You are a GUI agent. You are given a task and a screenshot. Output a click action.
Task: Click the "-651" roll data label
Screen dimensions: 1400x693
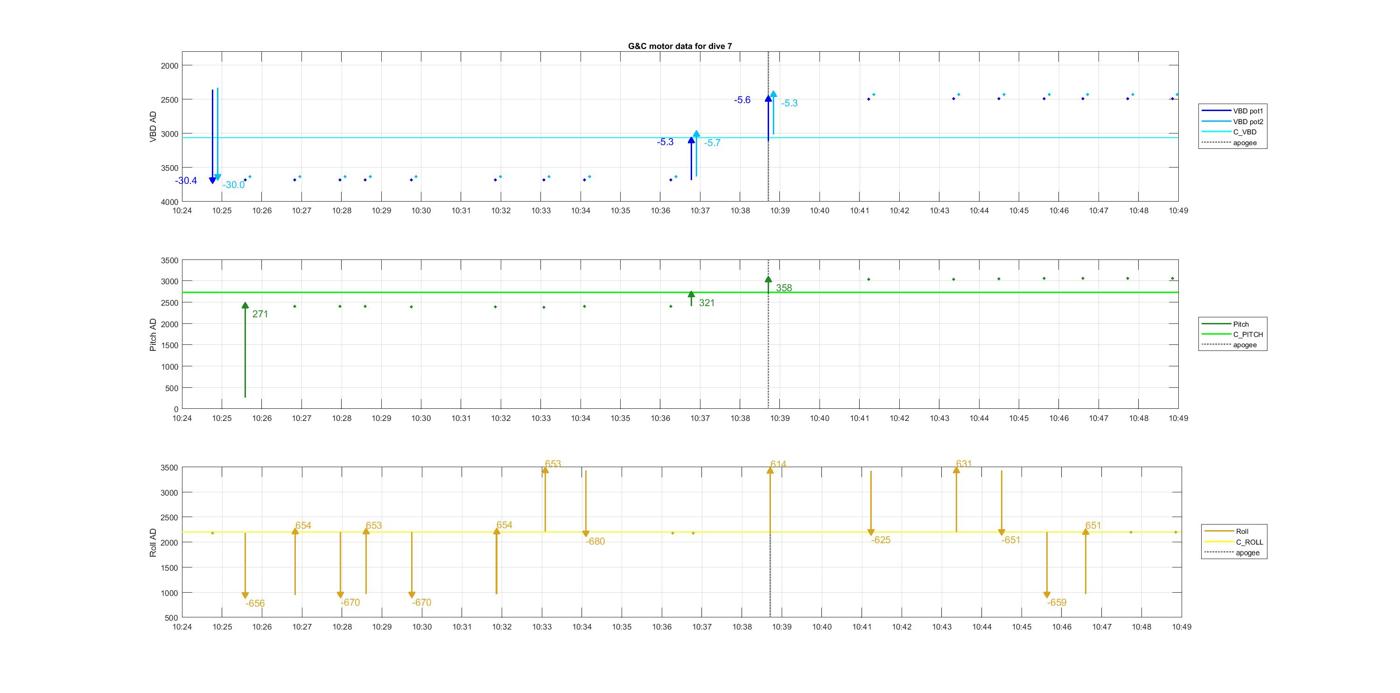pyautogui.click(x=1011, y=540)
